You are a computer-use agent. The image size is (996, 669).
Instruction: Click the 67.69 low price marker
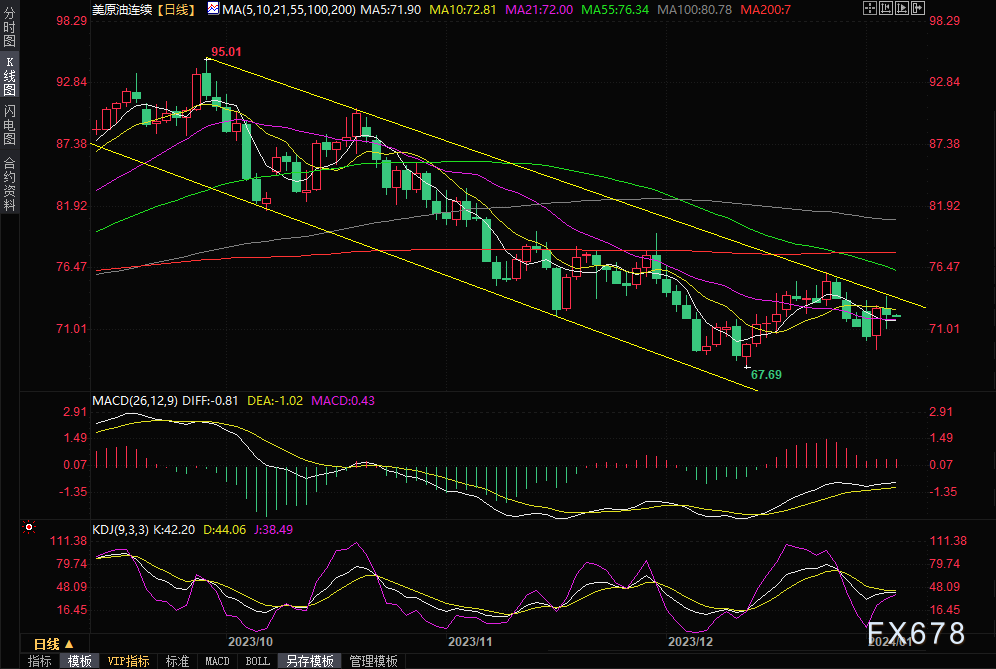click(766, 375)
